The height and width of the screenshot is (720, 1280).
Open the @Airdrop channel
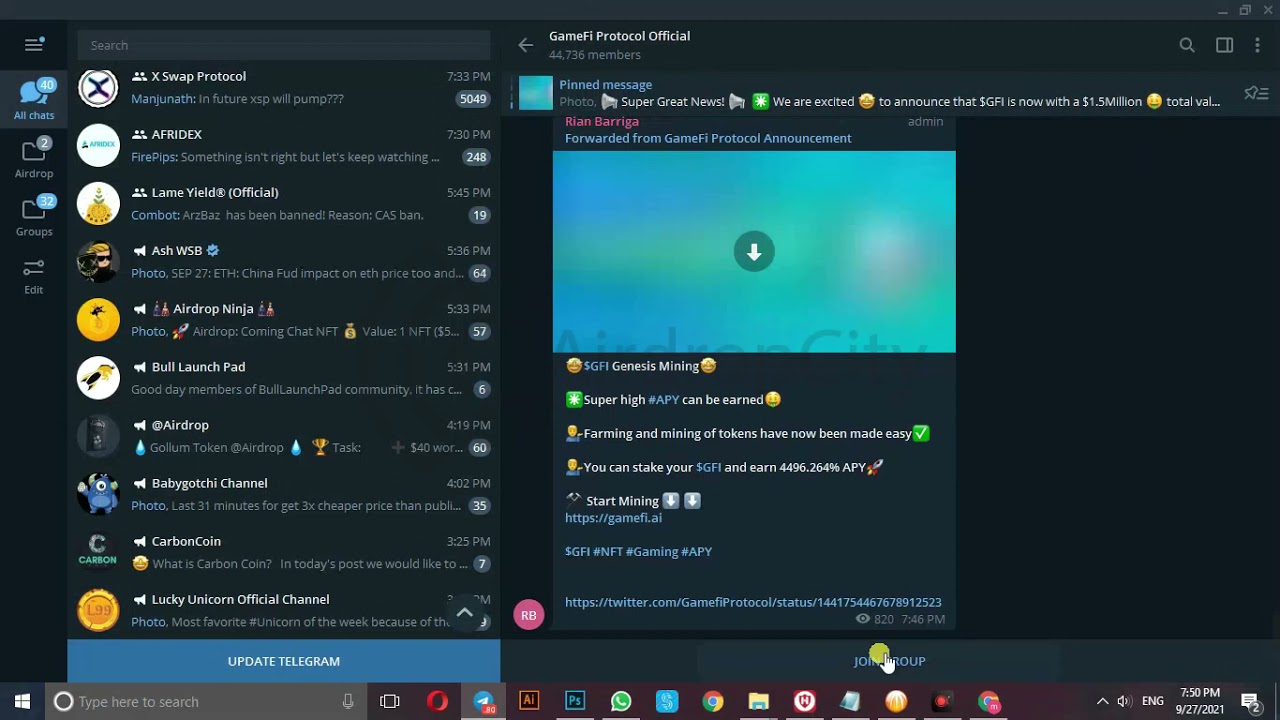coord(284,436)
